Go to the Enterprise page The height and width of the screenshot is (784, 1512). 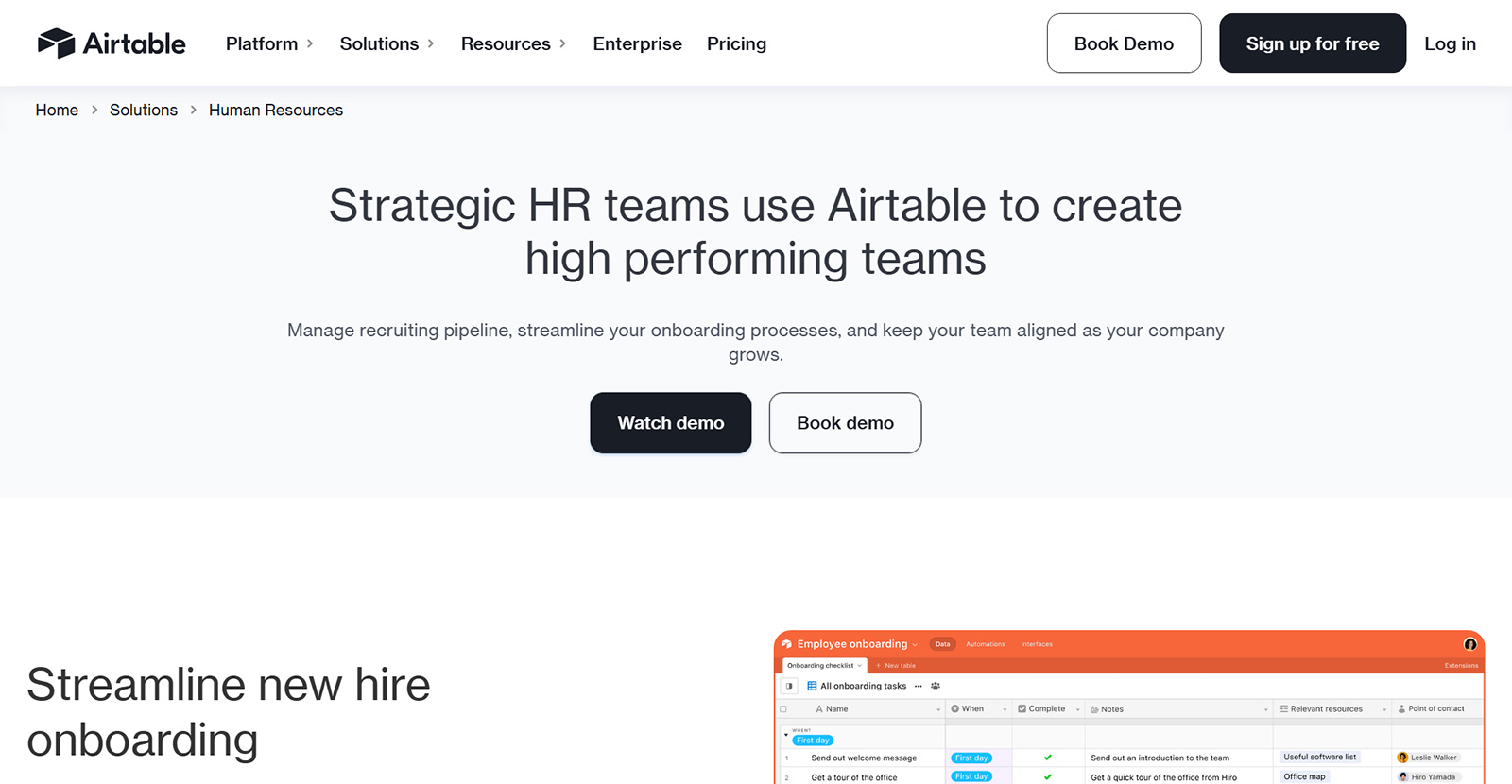tap(637, 43)
